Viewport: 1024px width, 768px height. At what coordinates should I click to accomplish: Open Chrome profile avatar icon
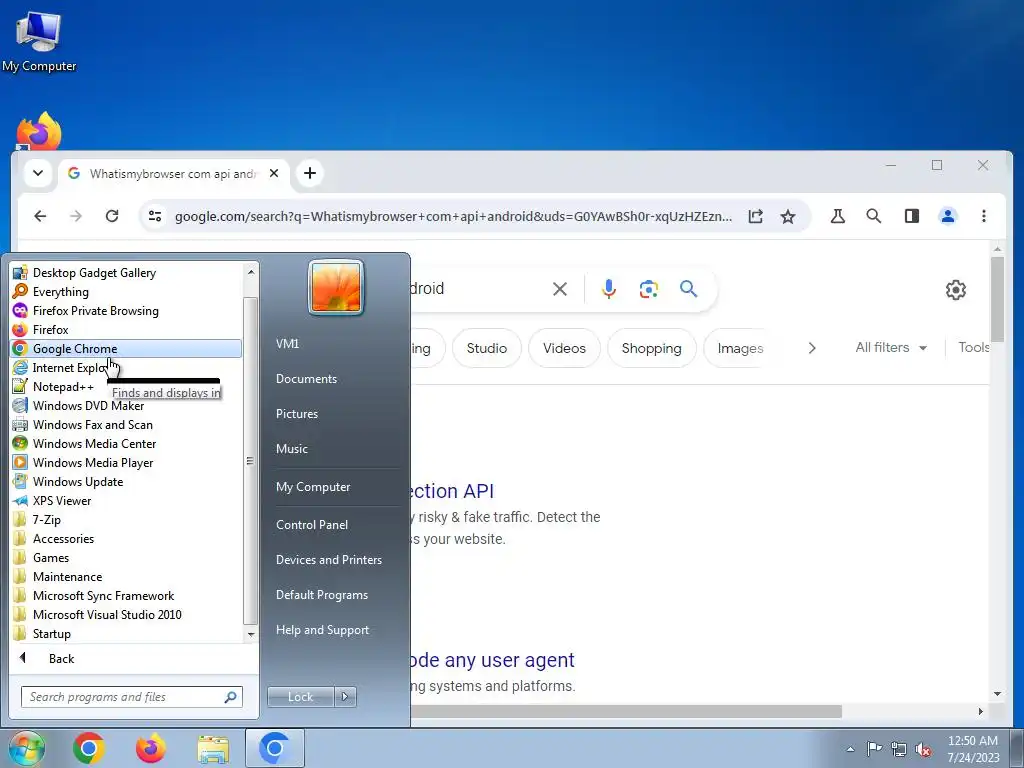[x=948, y=216]
